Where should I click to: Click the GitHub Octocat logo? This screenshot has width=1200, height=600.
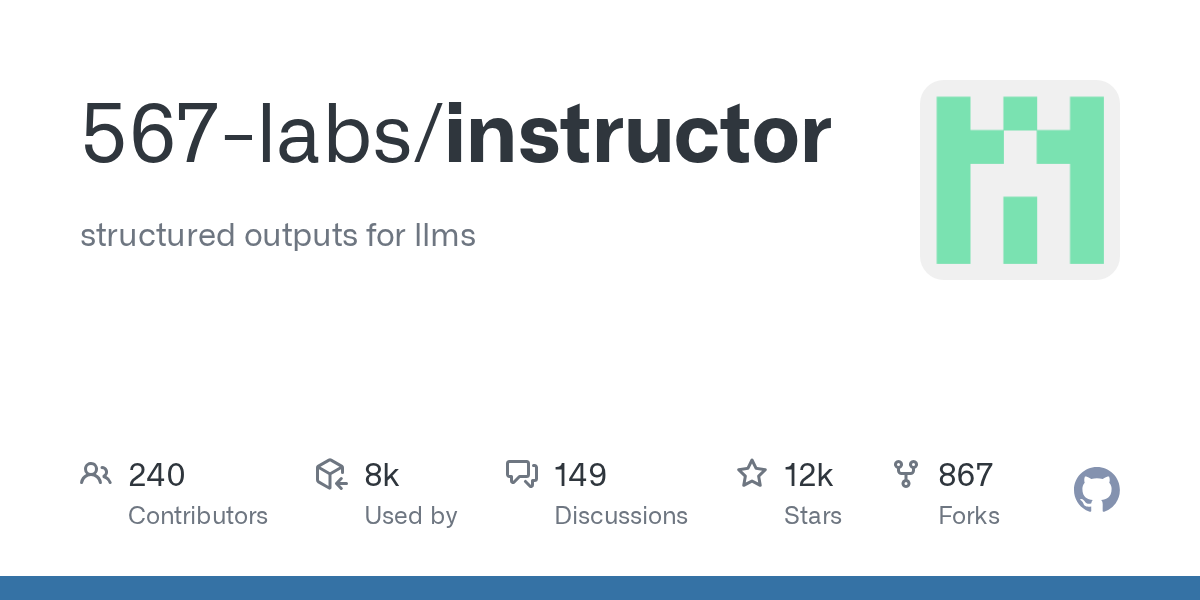[1096, 491]
